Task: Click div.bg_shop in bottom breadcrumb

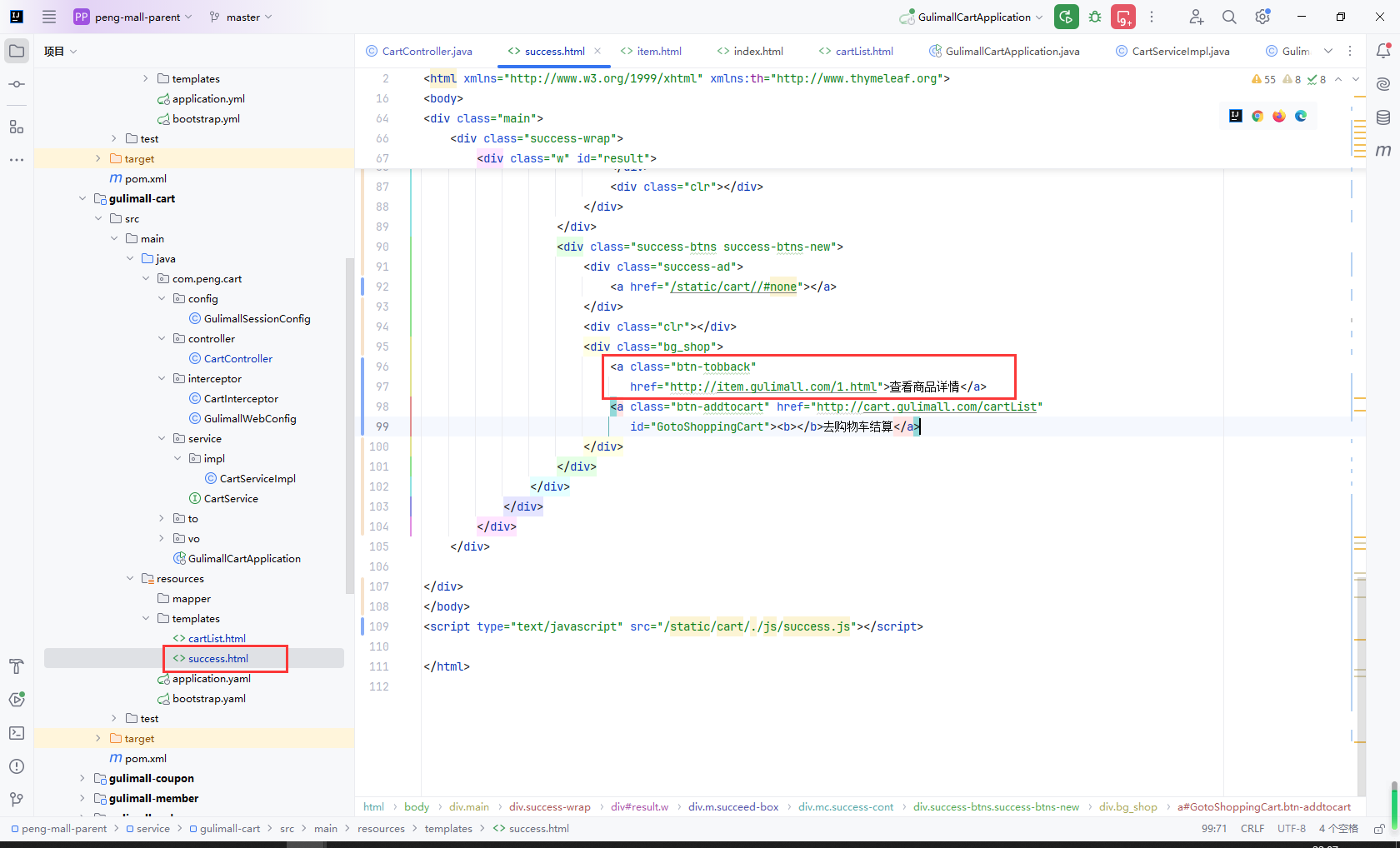Action: (1127, 807)
